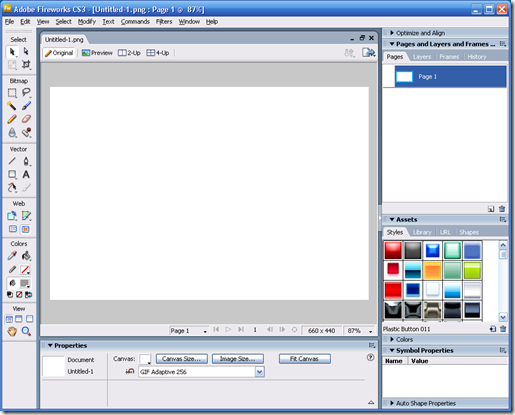Collapse the Symbol Properties panel
Viewport: 515px width, 415px height.
pos(392,350)
